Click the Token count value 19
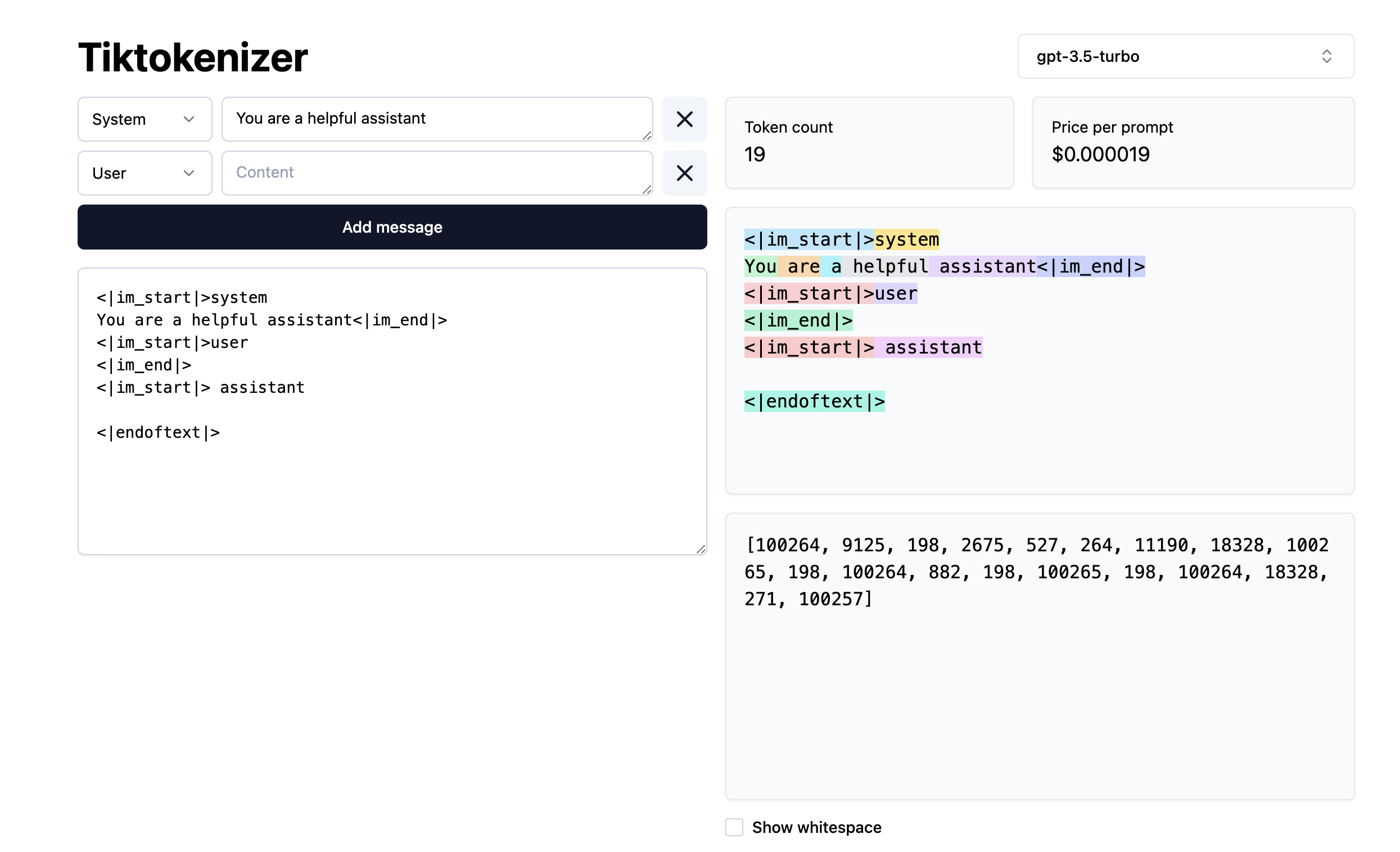The image size is (1400, 852). (x=755, y=155)
